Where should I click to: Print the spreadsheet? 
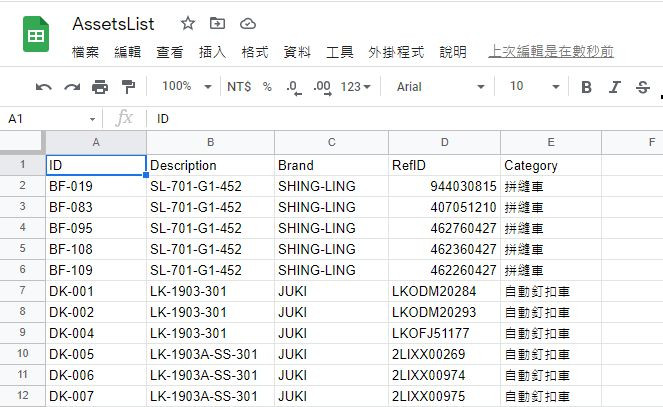pos(100,87)
